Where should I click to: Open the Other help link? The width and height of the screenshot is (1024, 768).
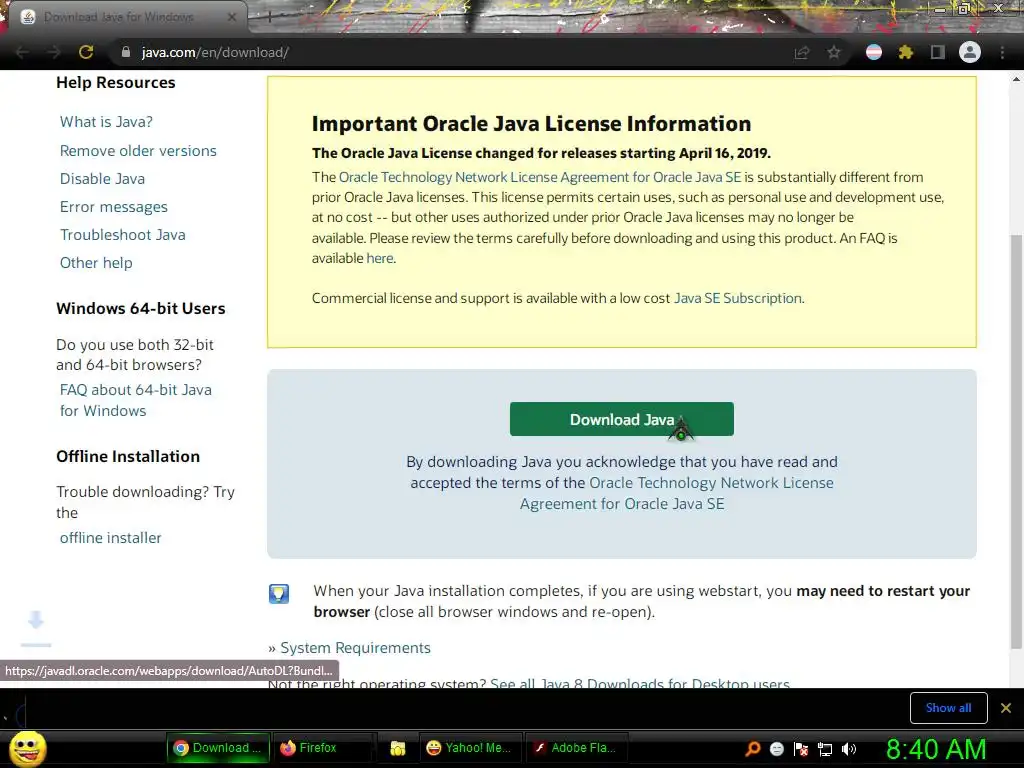click(96, 263)
